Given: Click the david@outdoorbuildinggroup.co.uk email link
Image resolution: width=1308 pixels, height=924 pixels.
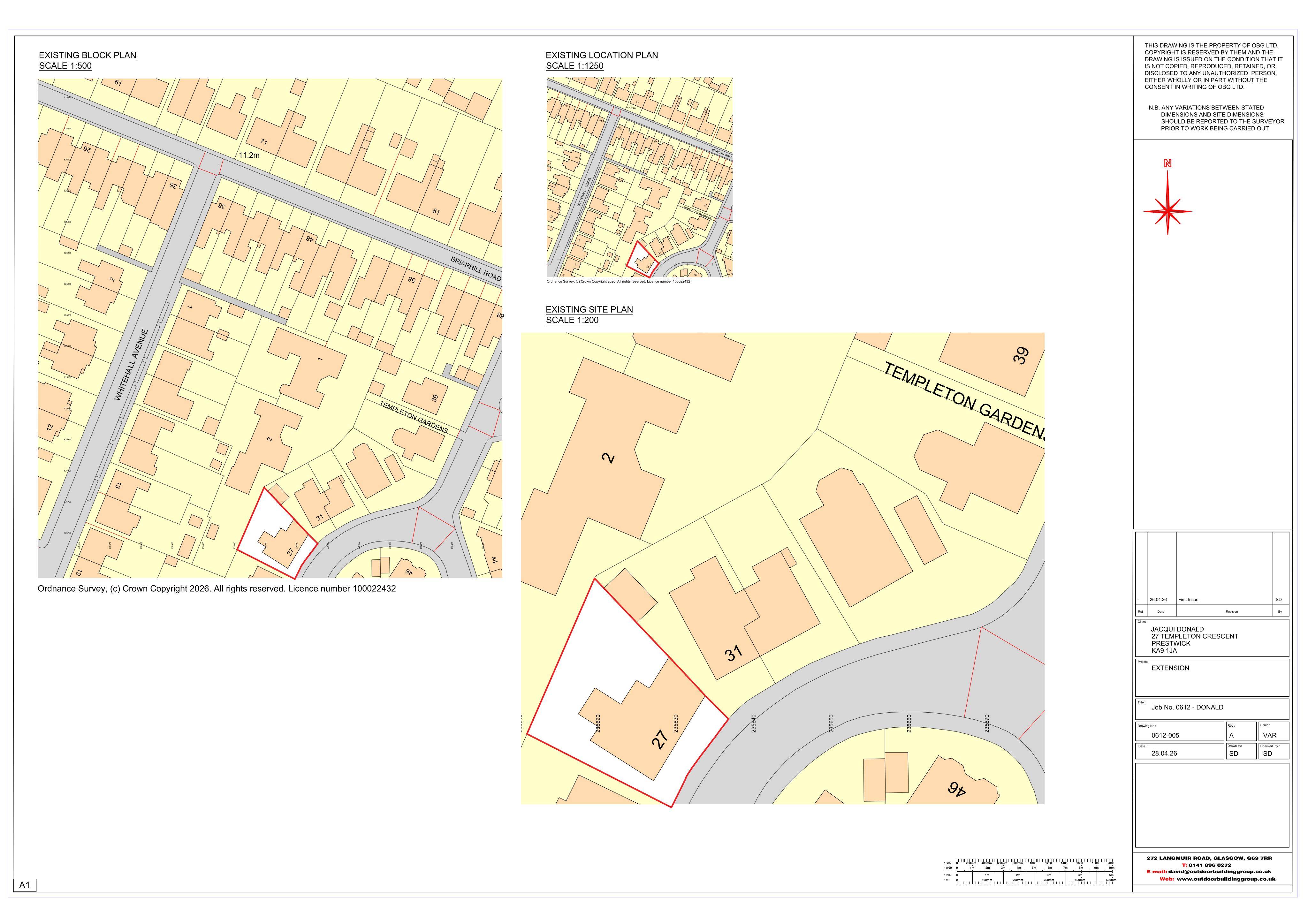Looking at the screenshot, I should pos(1220,872).
